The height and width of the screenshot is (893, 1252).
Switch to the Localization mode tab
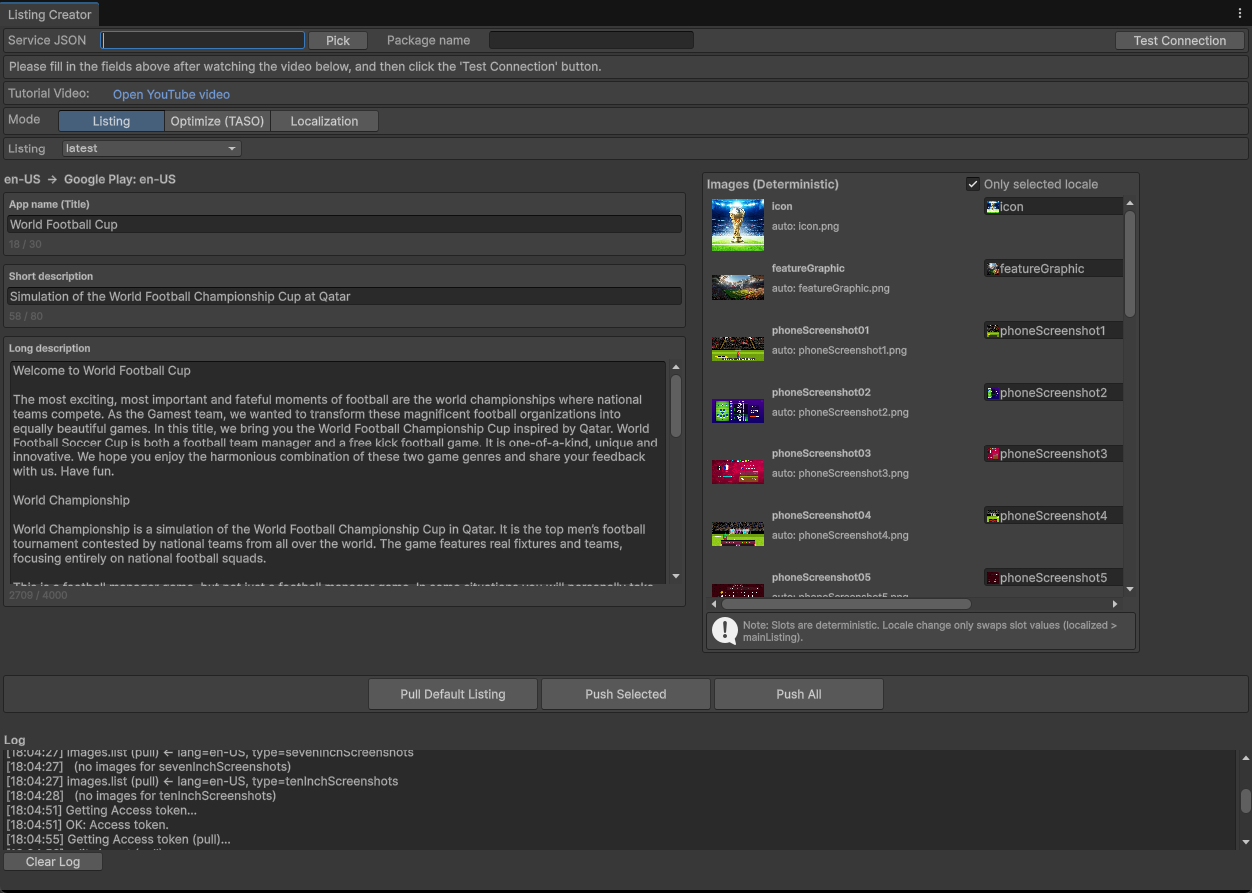pyautogui.click(x=324, y=120)
